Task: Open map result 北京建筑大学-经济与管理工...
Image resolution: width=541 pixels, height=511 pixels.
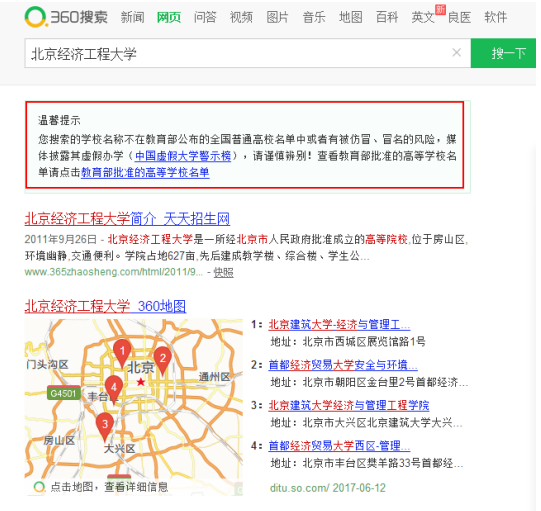Action: pos(339,325)
